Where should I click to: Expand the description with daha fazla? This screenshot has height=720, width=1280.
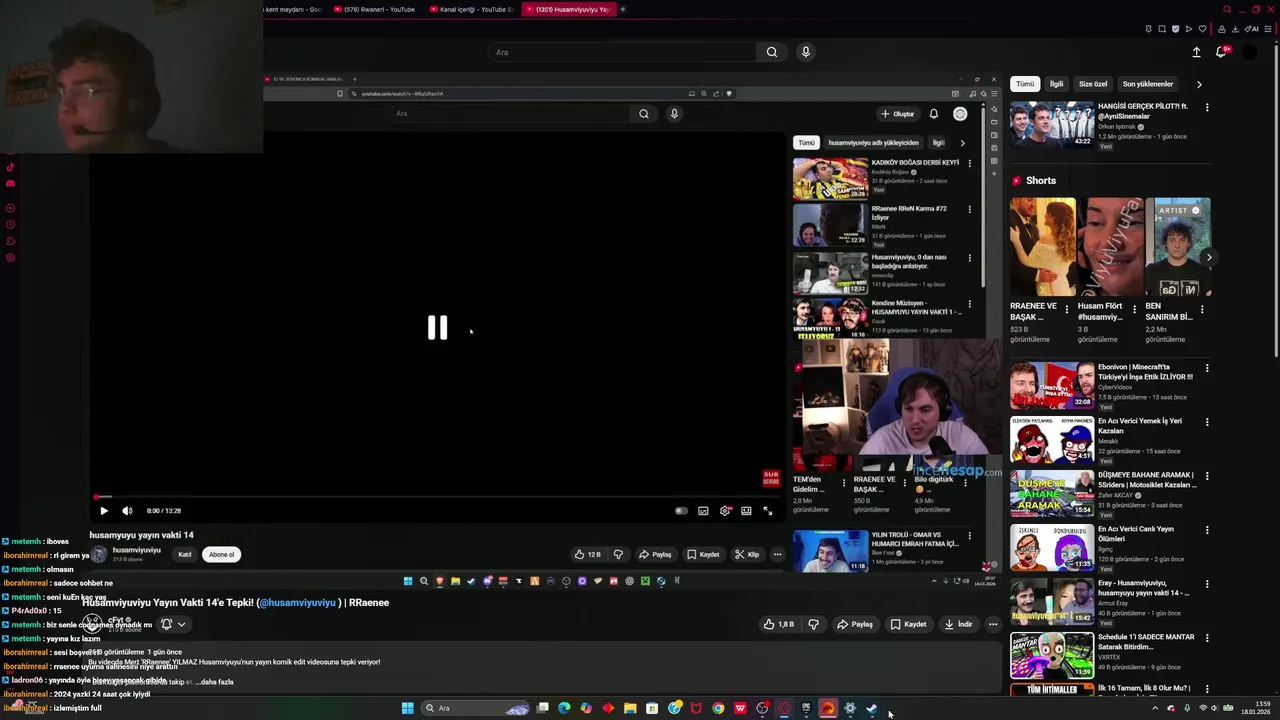click(x=216, y=682)
